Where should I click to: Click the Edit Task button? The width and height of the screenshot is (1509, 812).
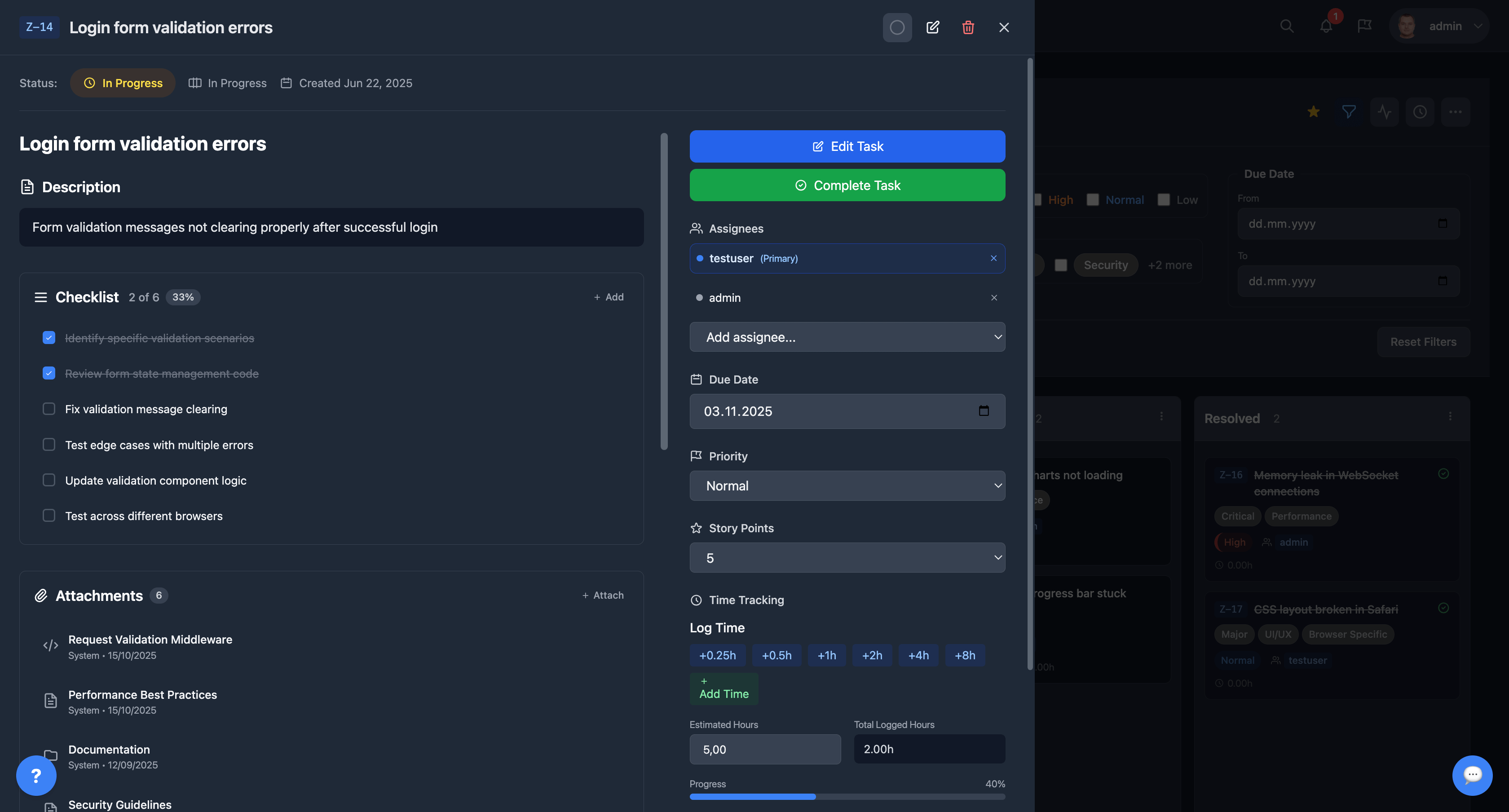coord(847,146)
